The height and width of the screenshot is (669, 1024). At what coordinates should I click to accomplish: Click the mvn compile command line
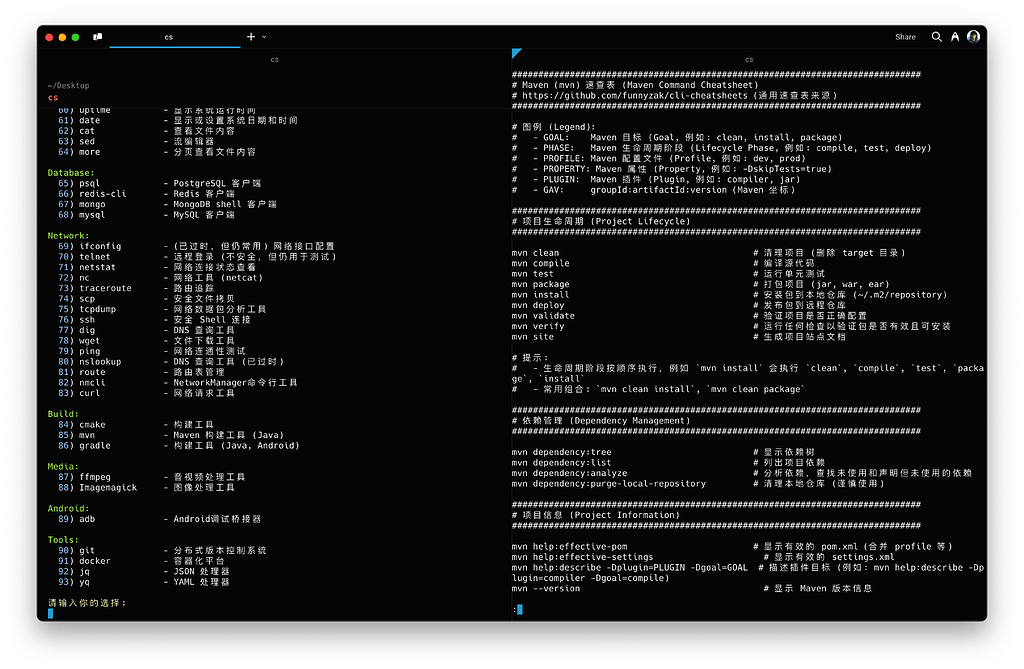click(541, 263)
